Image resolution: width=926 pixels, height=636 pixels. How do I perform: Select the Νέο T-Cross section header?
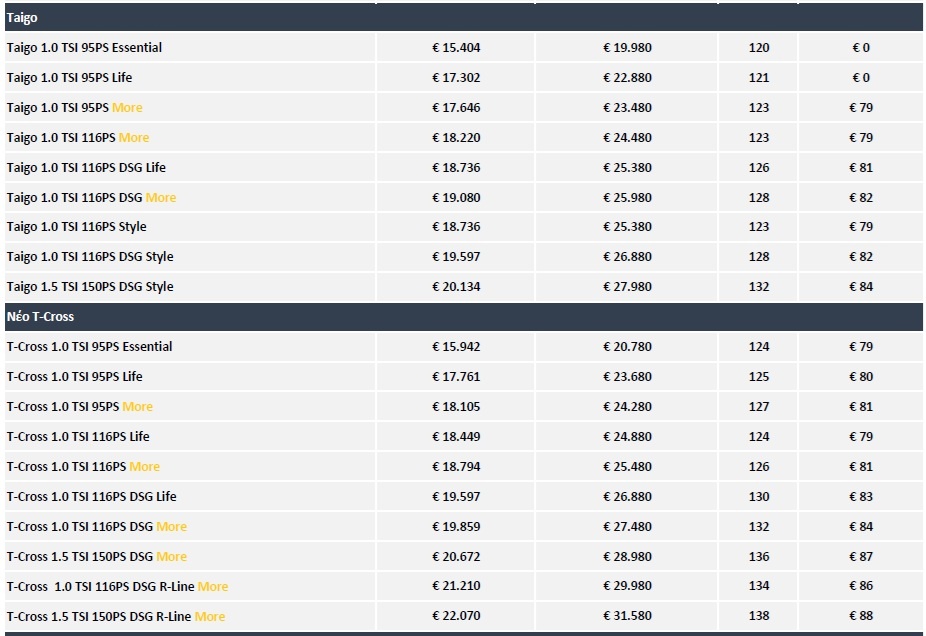(40, 317)
